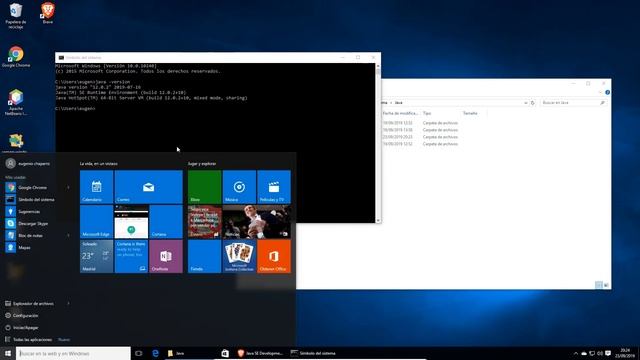
Task: Open the Microsoft Solitaire Collection tile
Action: (x=239, y=256)
